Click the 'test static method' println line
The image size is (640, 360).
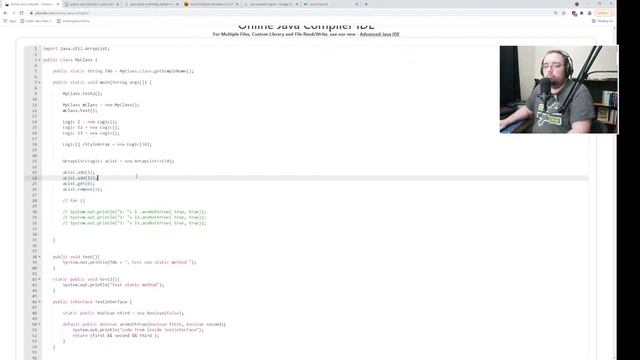[113, 285]
